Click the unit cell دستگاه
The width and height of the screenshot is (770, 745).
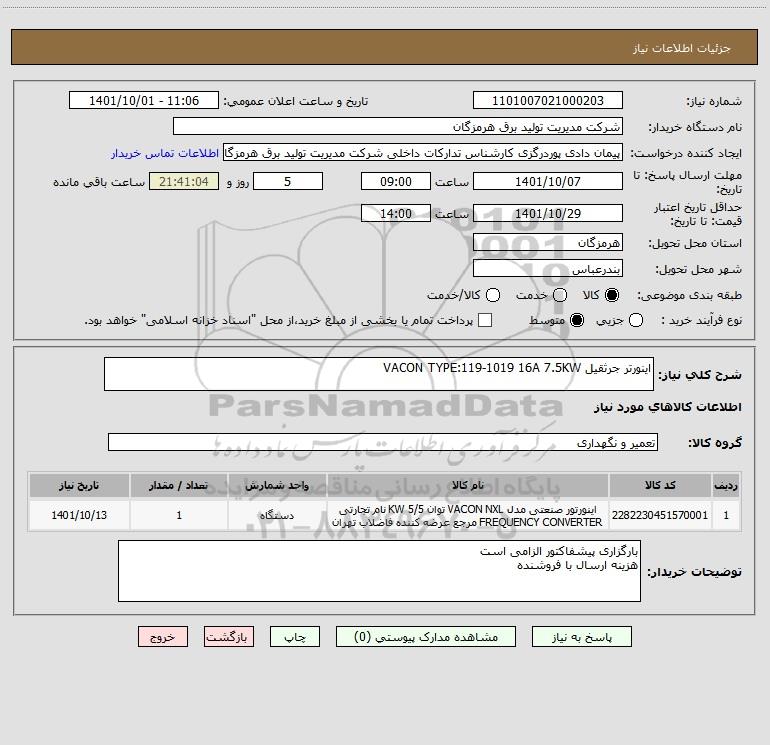pyautogui.click(x=277, y=515)
